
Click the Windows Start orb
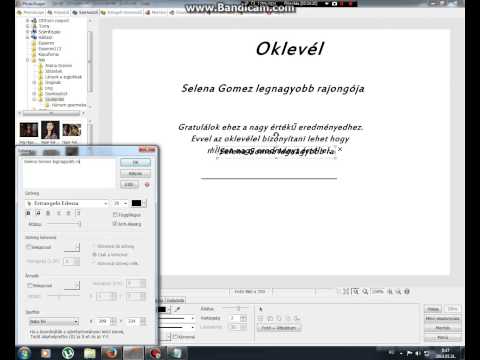pos(24,353)
